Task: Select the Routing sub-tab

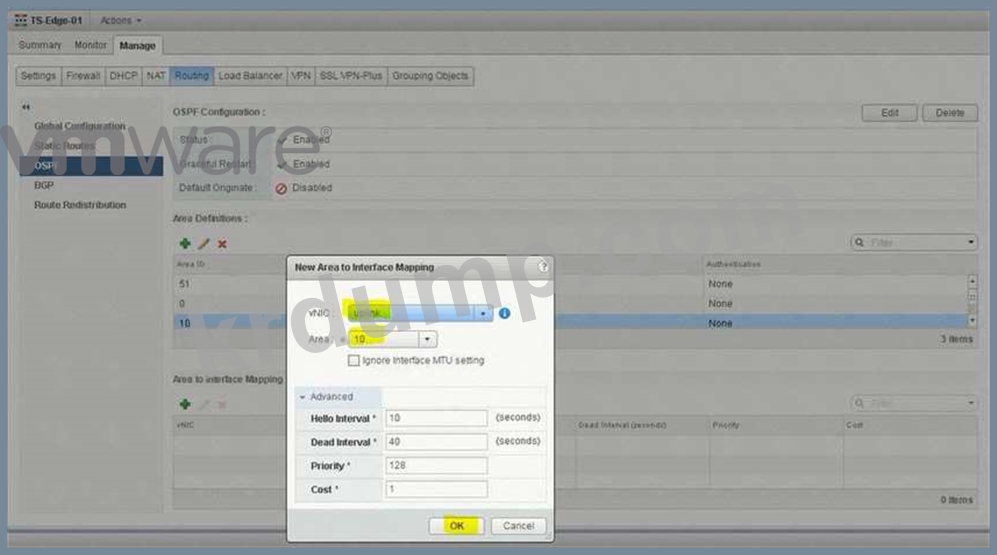Action: tap(191, 76)
